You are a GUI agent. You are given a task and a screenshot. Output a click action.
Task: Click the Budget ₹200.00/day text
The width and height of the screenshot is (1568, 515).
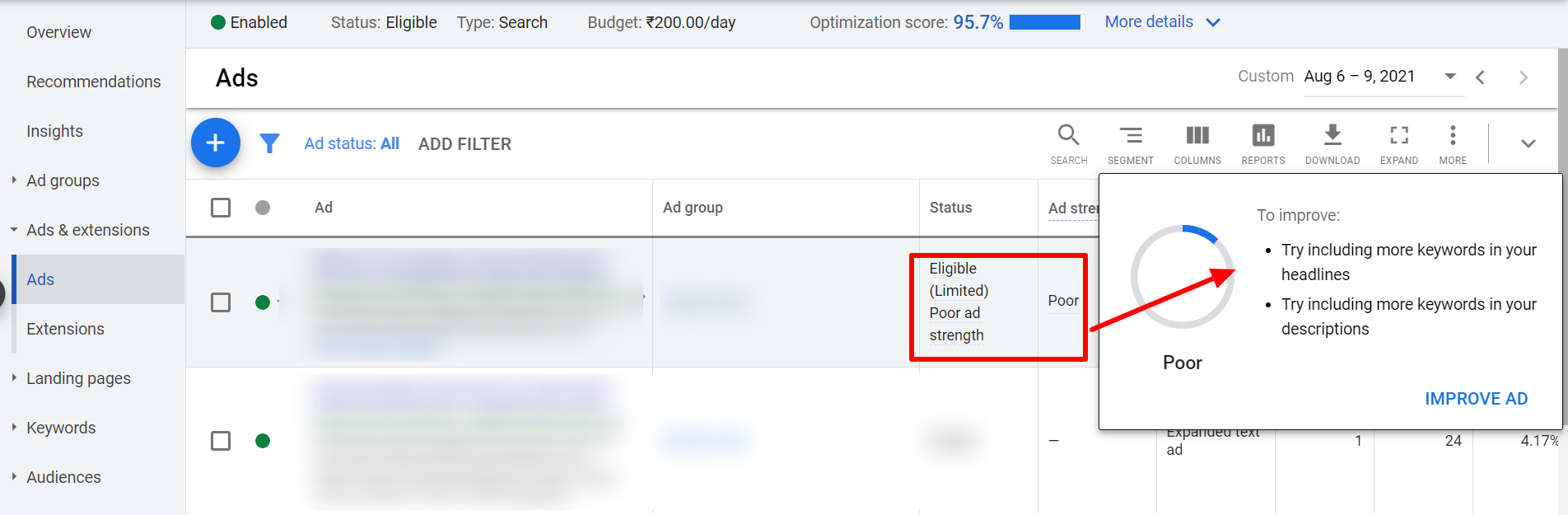point(661,22)
